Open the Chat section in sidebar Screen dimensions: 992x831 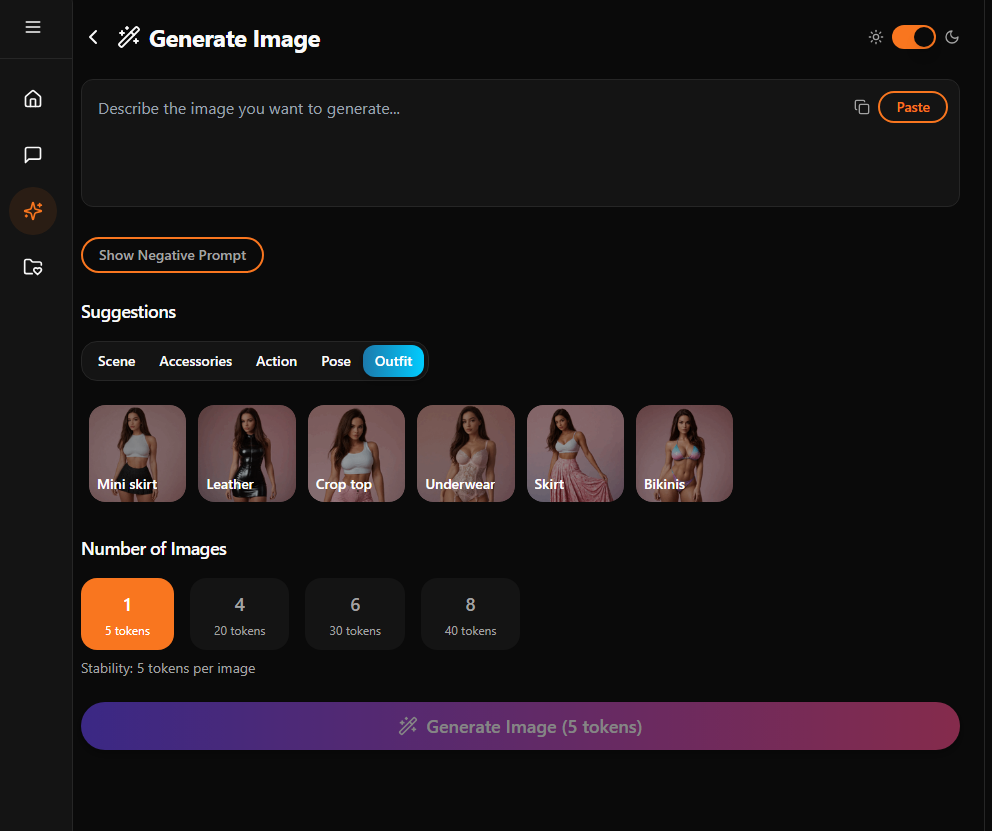[x=33, y=155]
